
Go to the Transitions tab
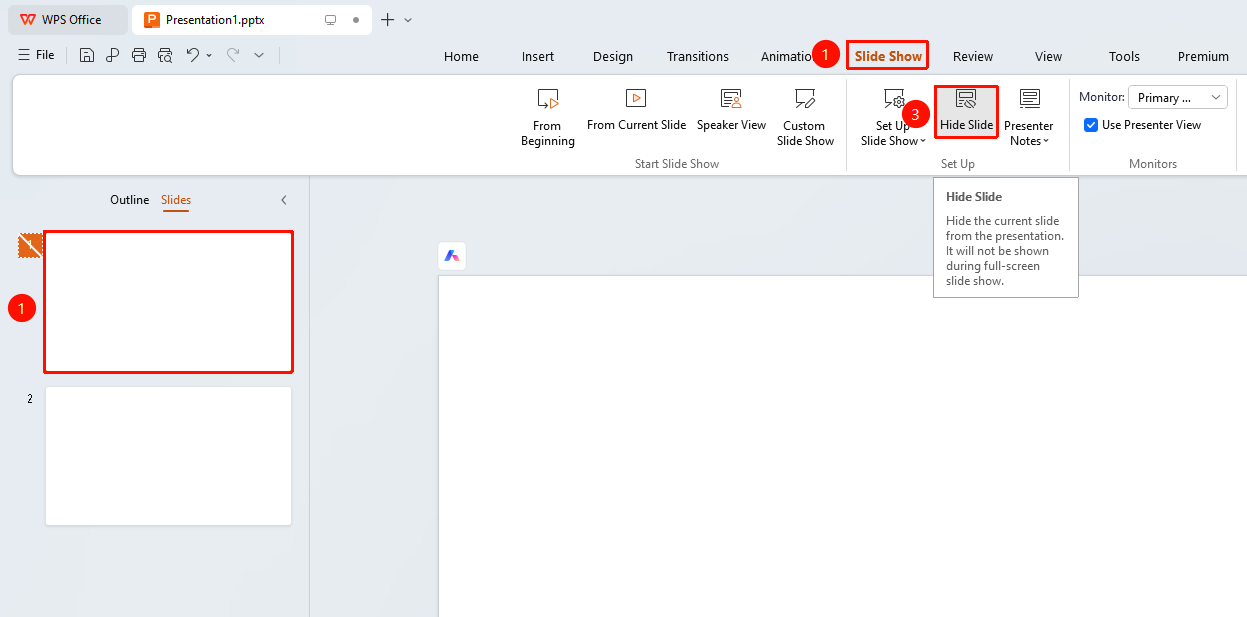point(698,56)
